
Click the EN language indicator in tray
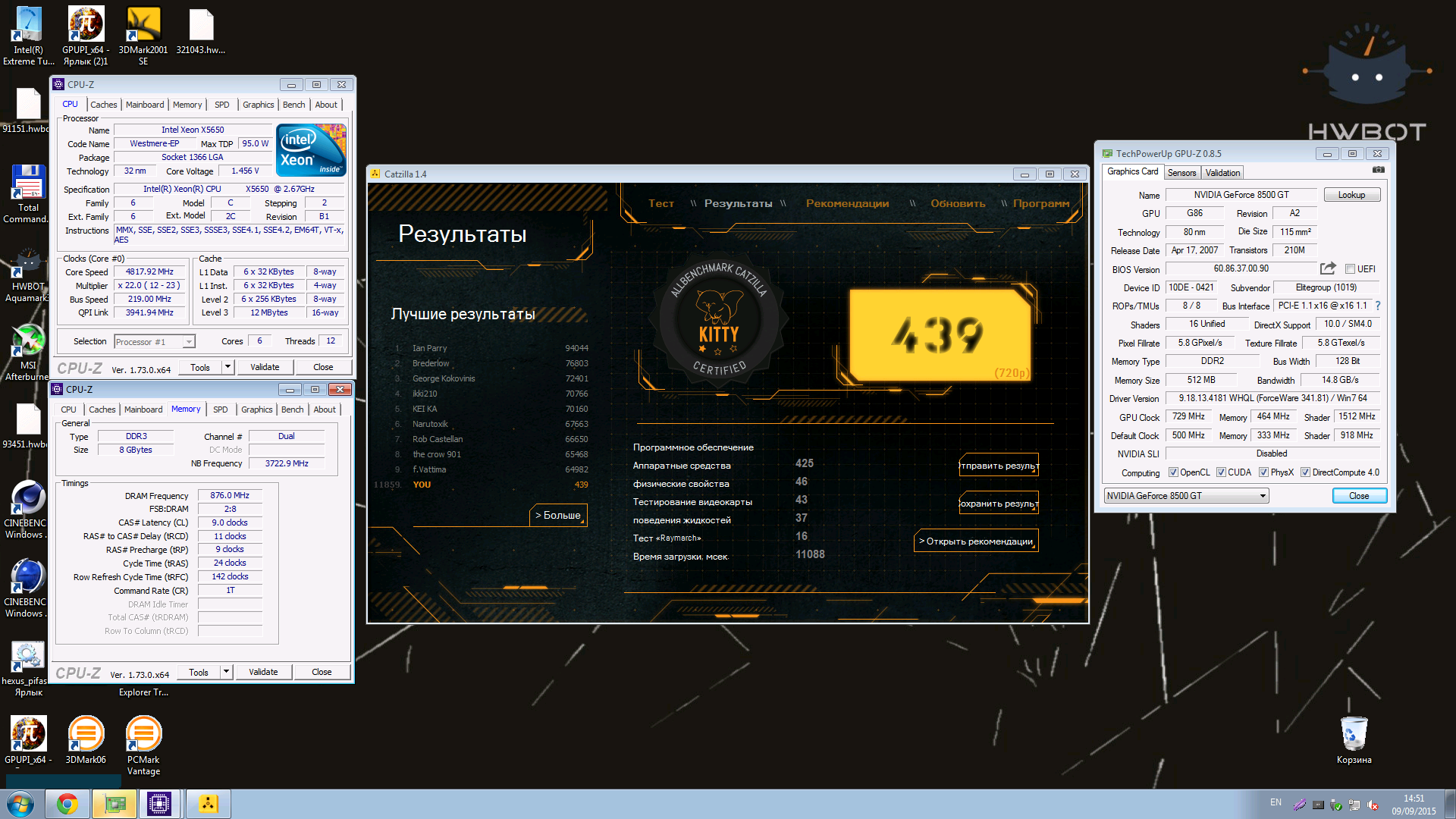(1276, 802)
